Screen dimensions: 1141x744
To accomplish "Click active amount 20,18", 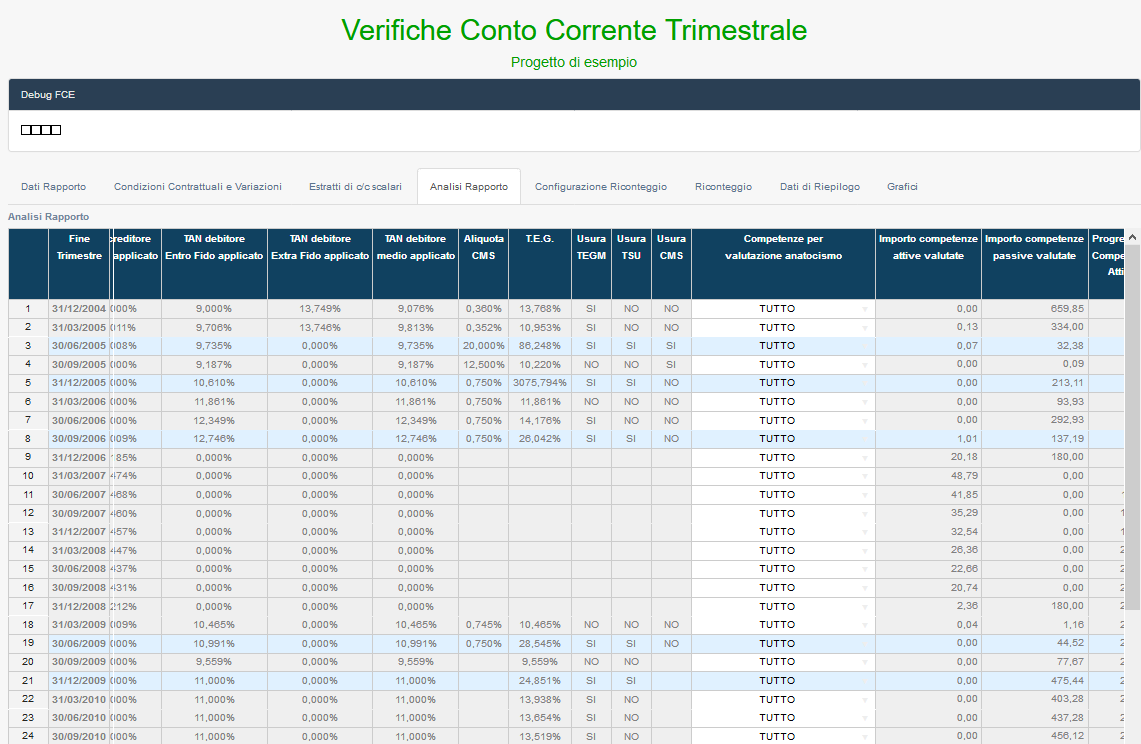I will point(928,457).
